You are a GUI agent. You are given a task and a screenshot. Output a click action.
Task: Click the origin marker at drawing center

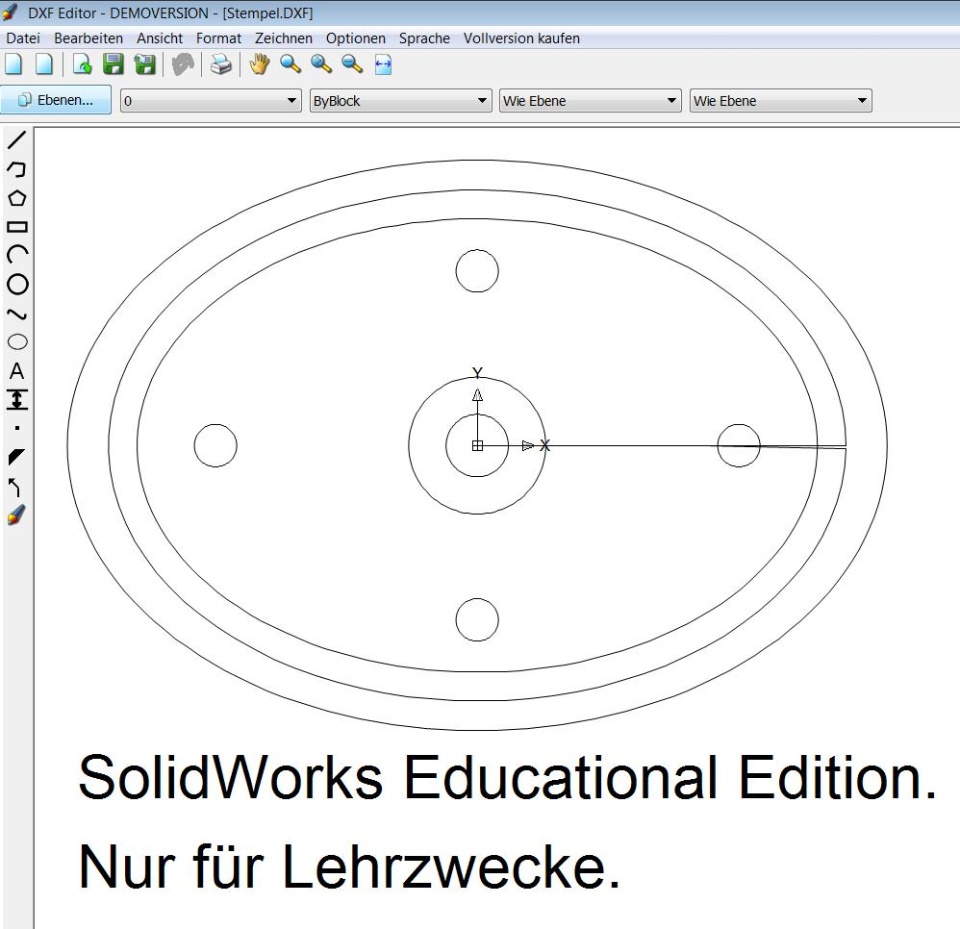[x=478, y=445]
